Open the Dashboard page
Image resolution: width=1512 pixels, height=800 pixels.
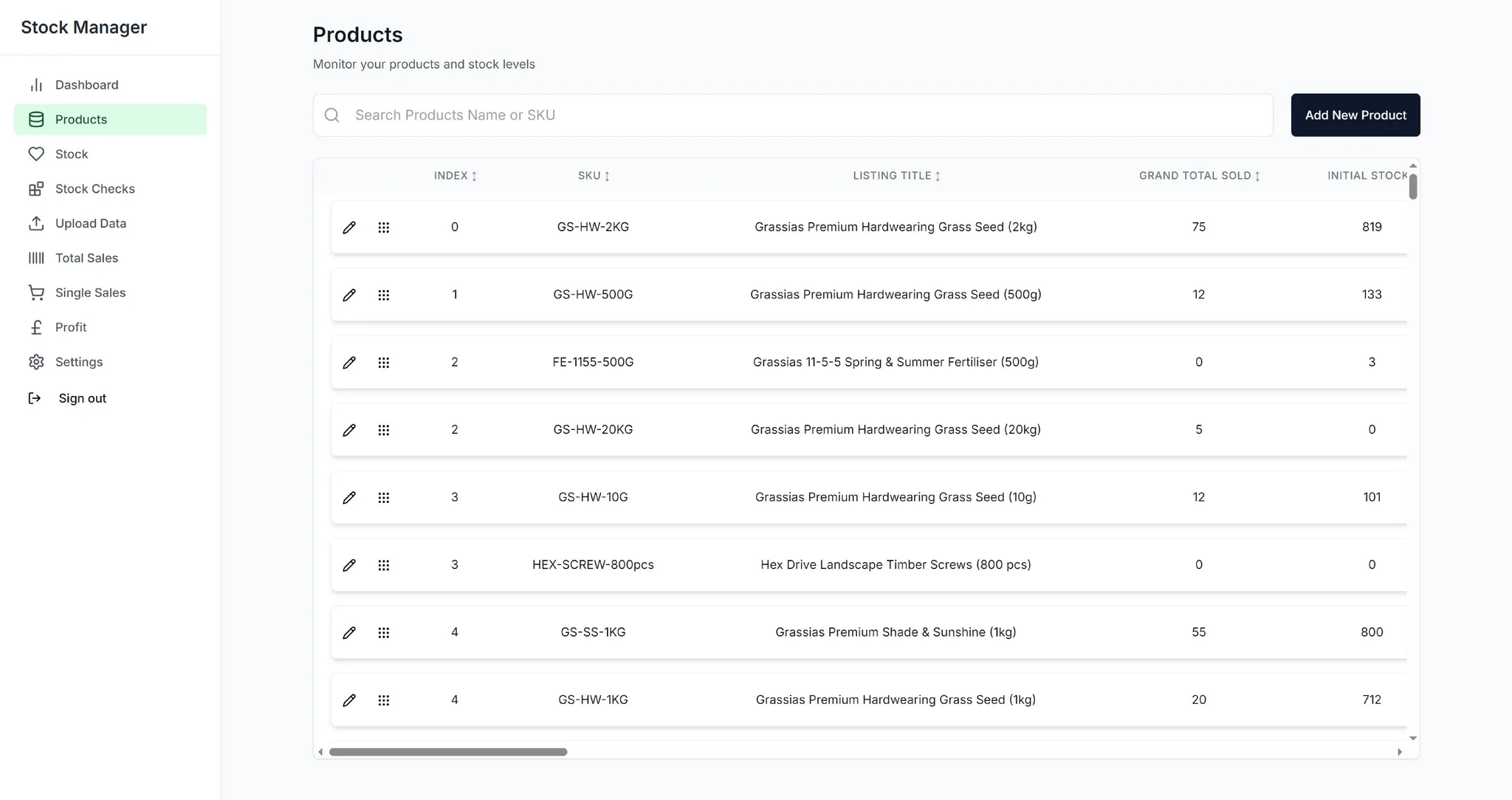click(x=110, y=85)
